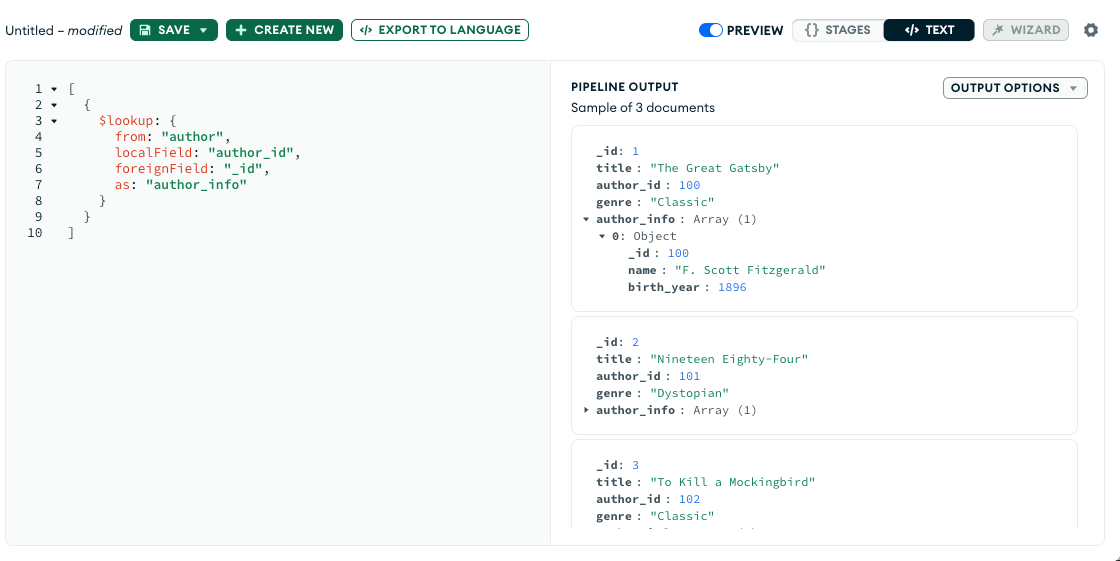Click Export to Language button
Screen dimensions: 1120x561
(x=439, y=30)
